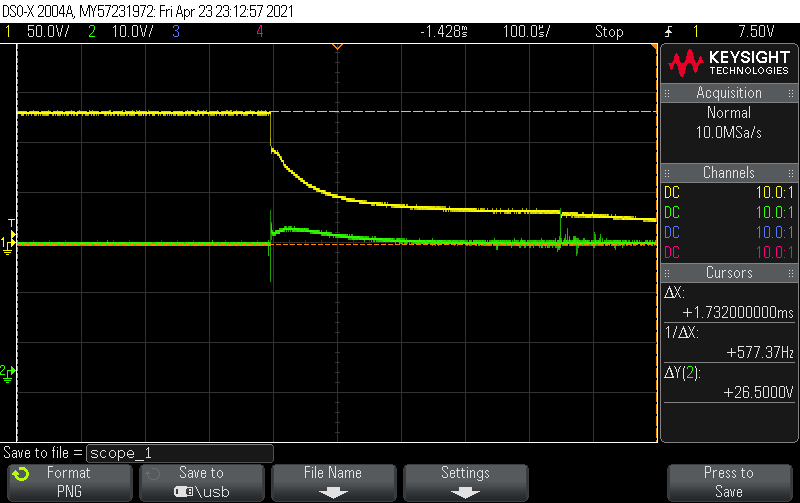The height and width of the screenshot is (503, 800).
Task: Click the scope_1 file name field
Action: [x=180, y=453]
